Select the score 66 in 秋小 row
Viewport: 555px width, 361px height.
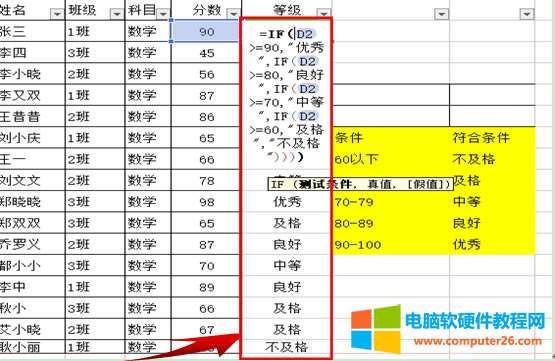[x=206, y=308]
